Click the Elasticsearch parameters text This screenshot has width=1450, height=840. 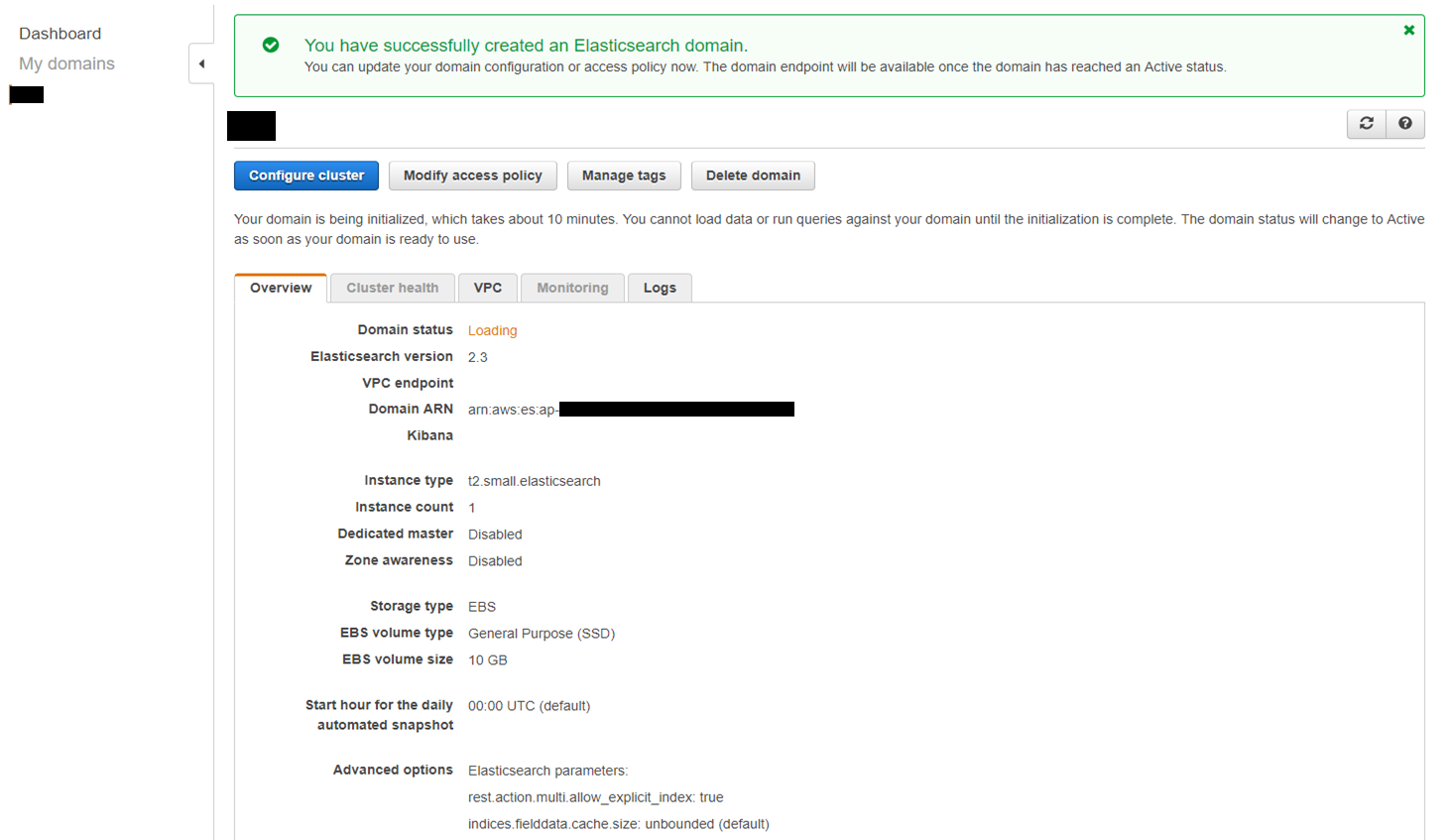(x=548, y=771)
